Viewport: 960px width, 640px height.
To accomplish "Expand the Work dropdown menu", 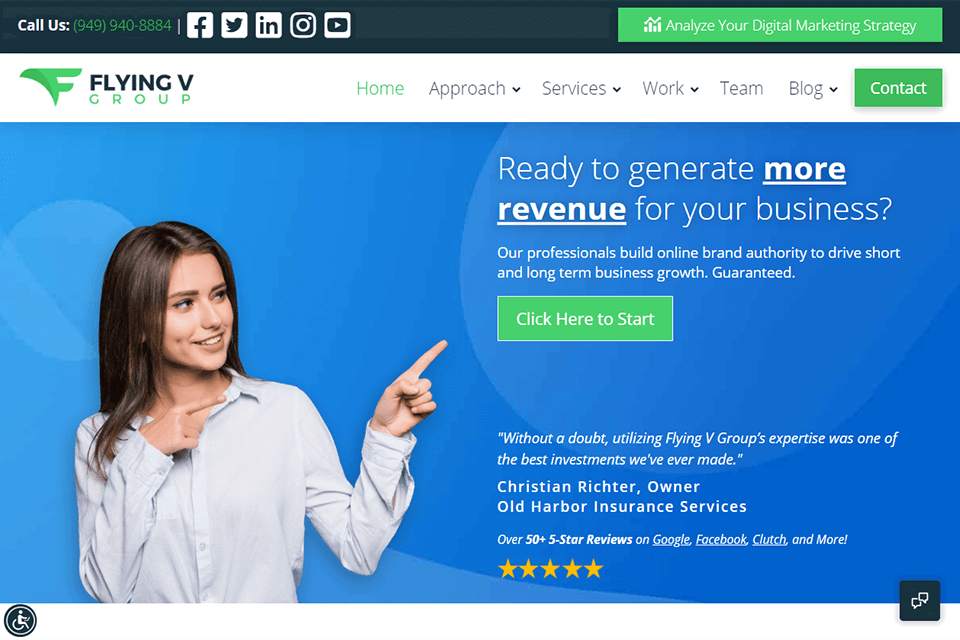I will click(x=670, y=88).
